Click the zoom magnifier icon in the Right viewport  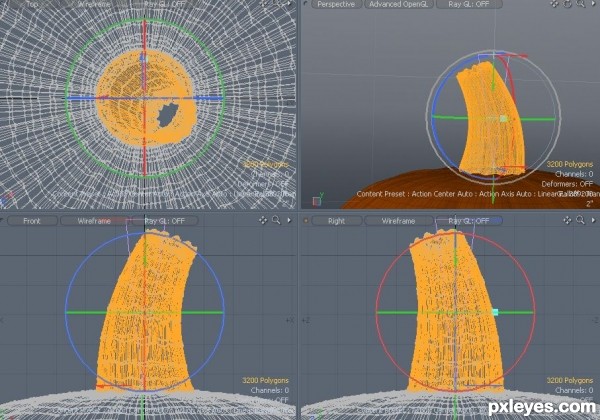click(580, 220)
